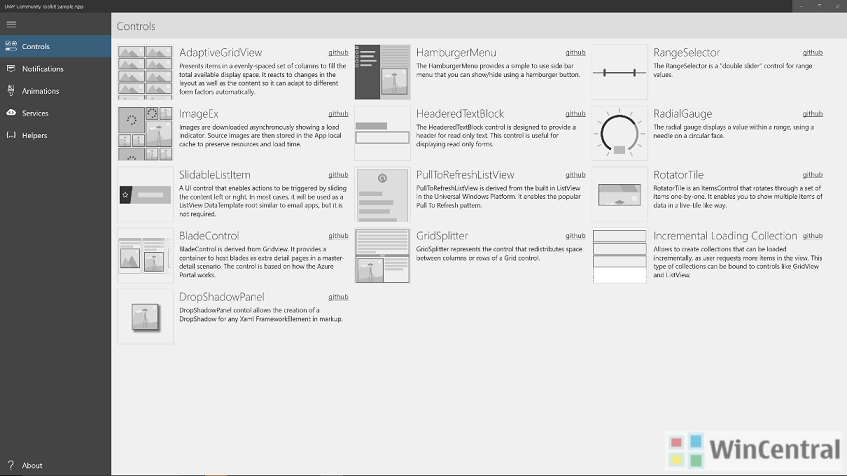
Task: Click the DropShadowPanel title
Action: pos(221,297)
